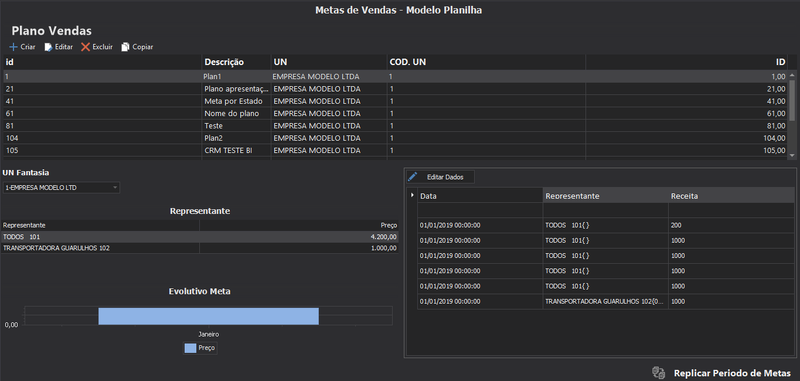Click the pencil icon for Editar Dados
Image resolution: width=800 pixels, height=381 pixels.
click(413, 177)
